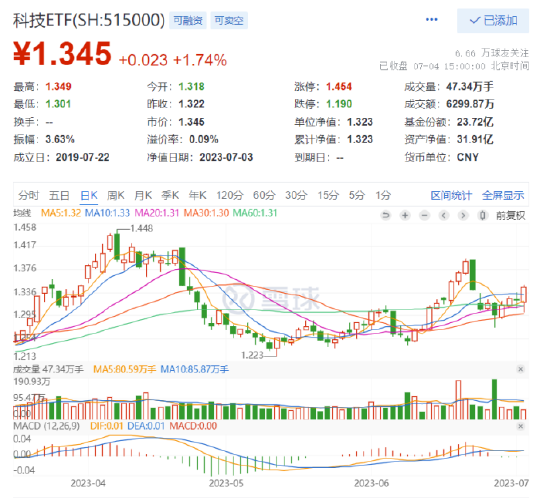This screenshot has width=550, height=499.
Task: Switch to the 五日 chart tab
Action: coord(59,195)
